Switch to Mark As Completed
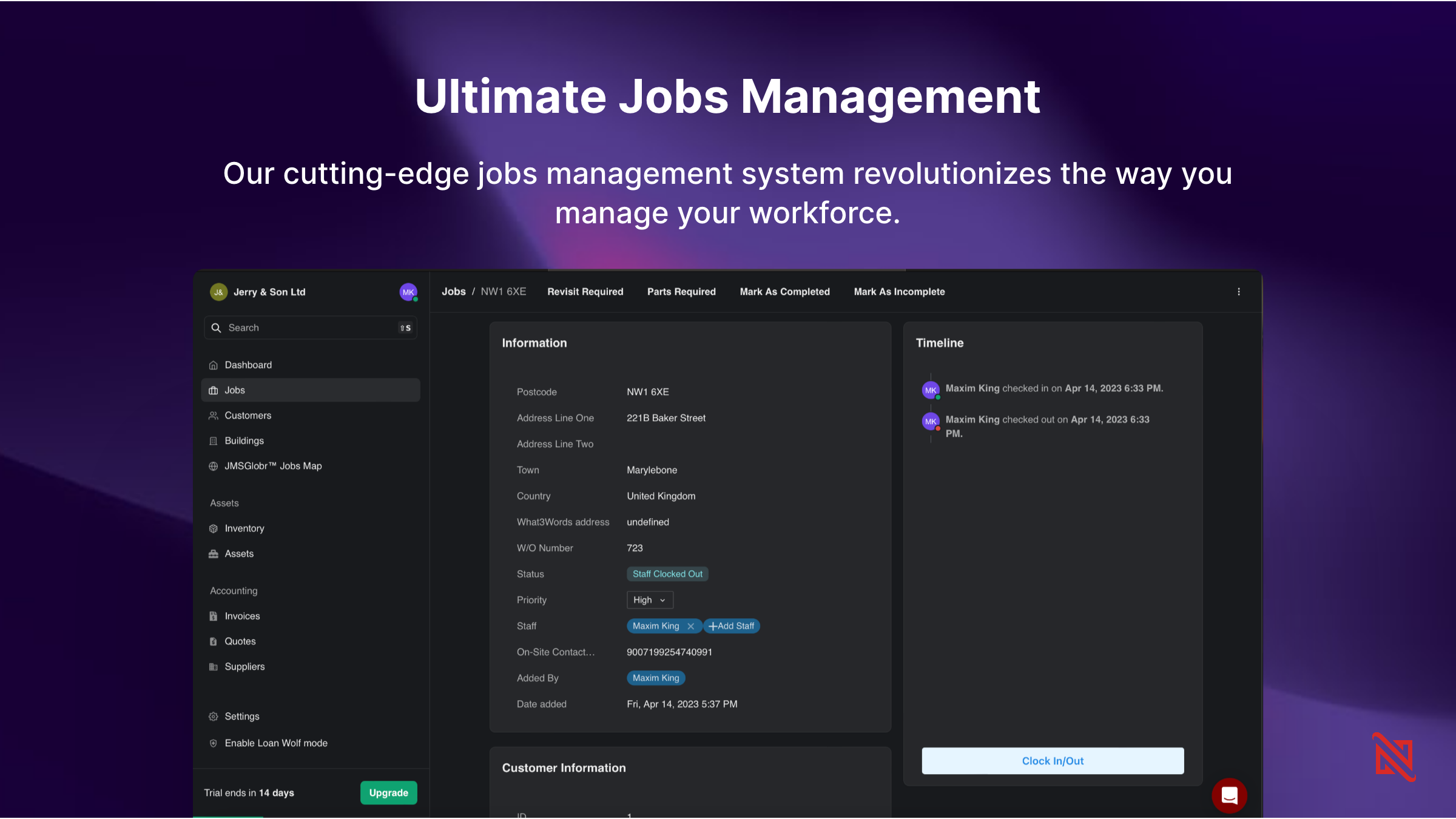The width and height of the screenshot is (1456, 819). tap(784, 291)
